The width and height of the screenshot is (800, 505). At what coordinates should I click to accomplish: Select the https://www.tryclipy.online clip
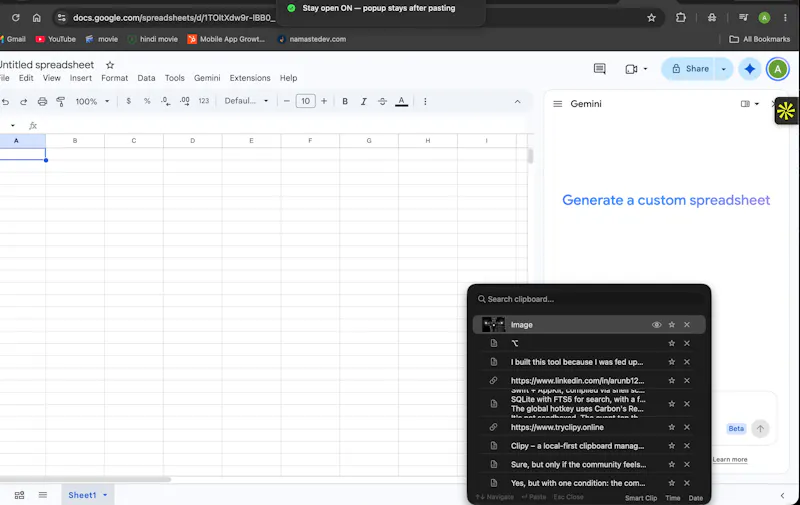coord(557,427)
